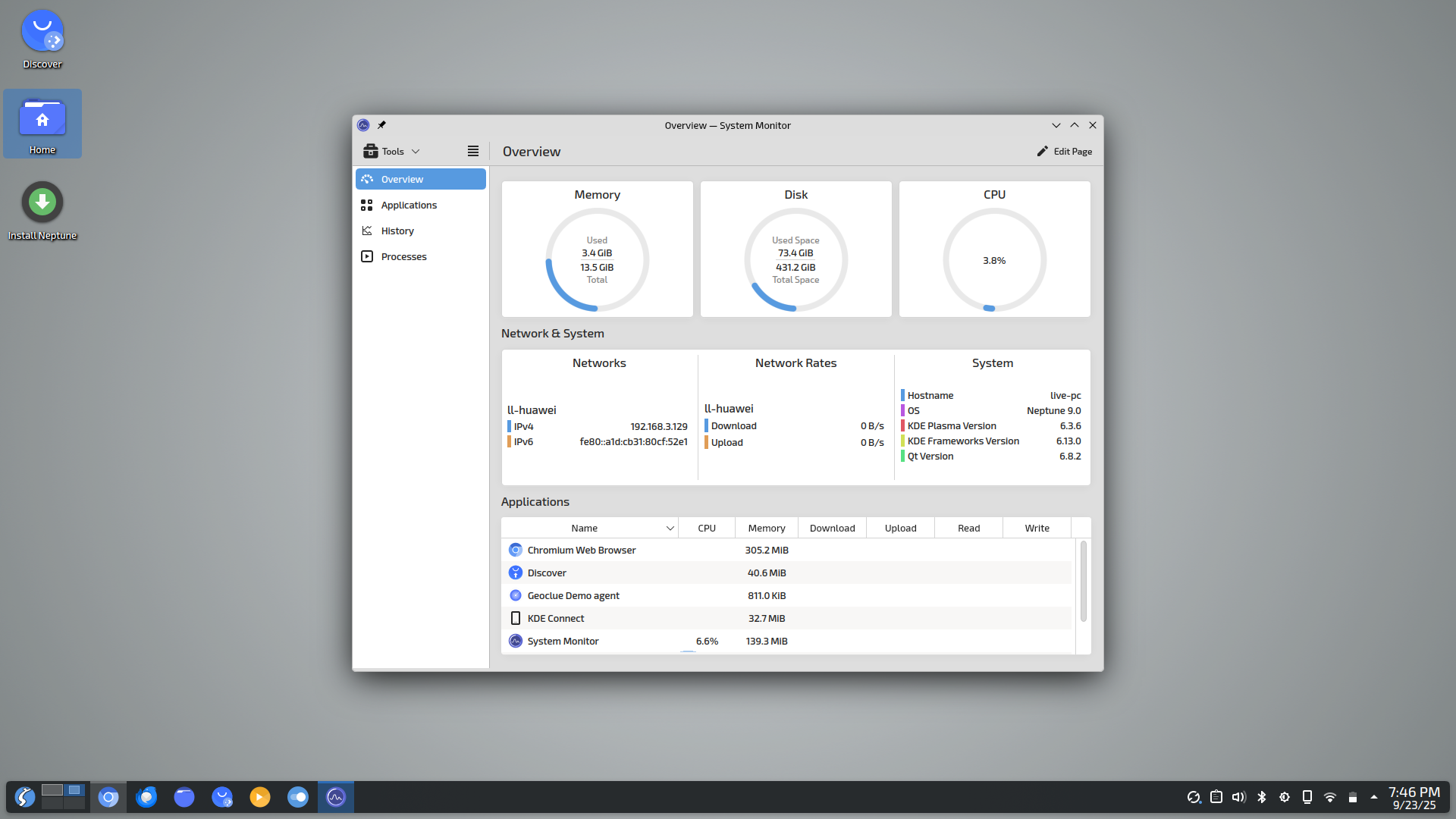This screenshot has width=1456, height=819.
Task: Switch to the History page
Action: pos(397,231)
